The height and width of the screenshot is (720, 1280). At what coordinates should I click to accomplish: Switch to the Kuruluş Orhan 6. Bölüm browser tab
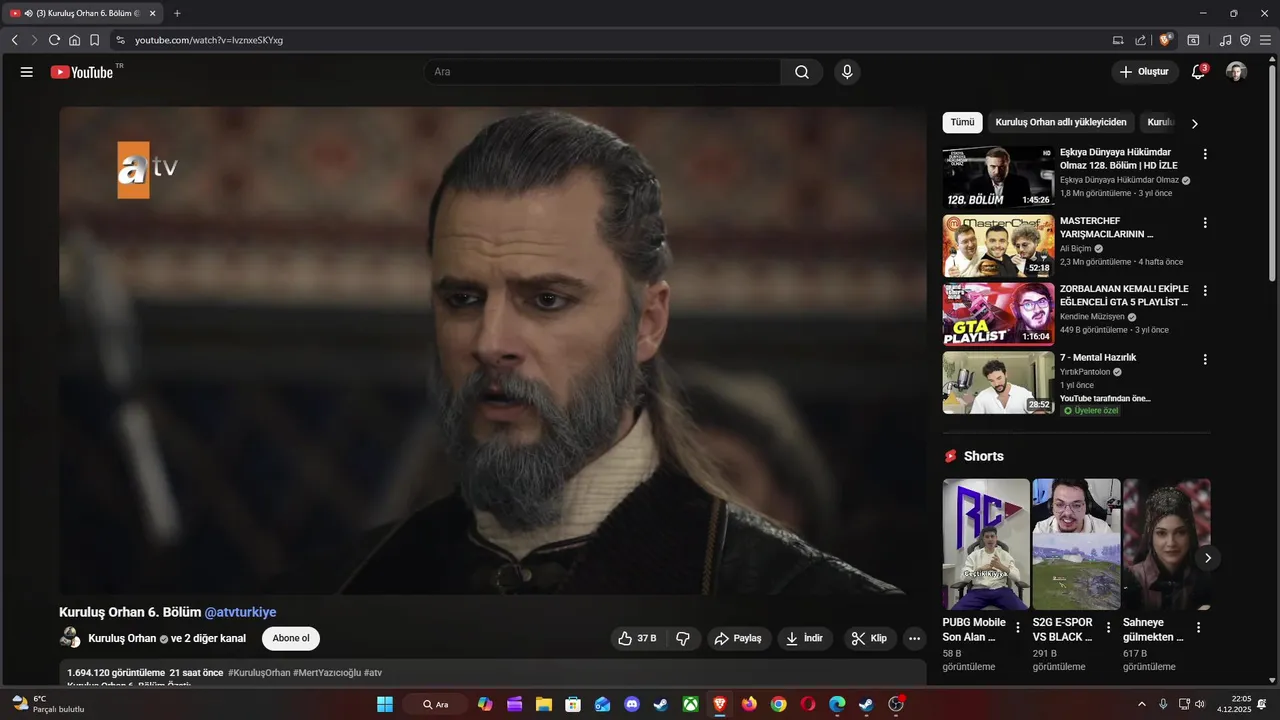click(84, 13)
